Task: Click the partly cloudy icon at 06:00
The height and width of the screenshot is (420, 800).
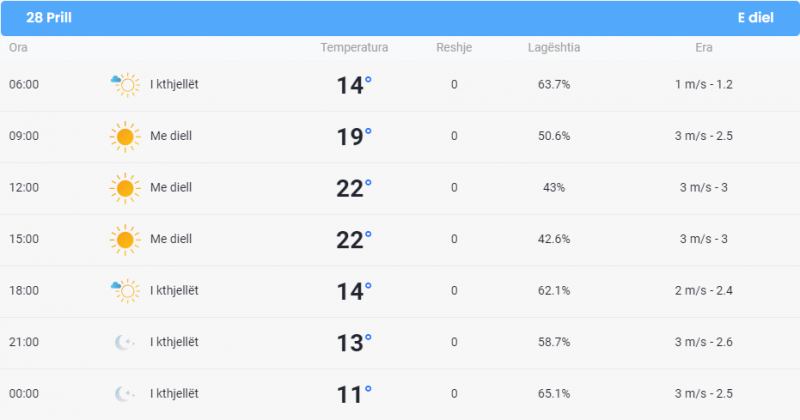Action: (125, 85)
